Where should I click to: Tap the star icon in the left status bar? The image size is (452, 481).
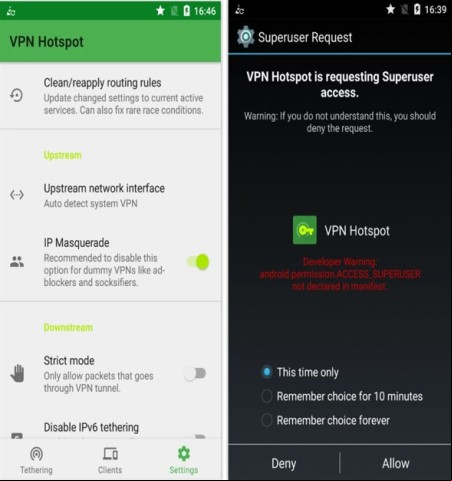(x=160, y=11)
